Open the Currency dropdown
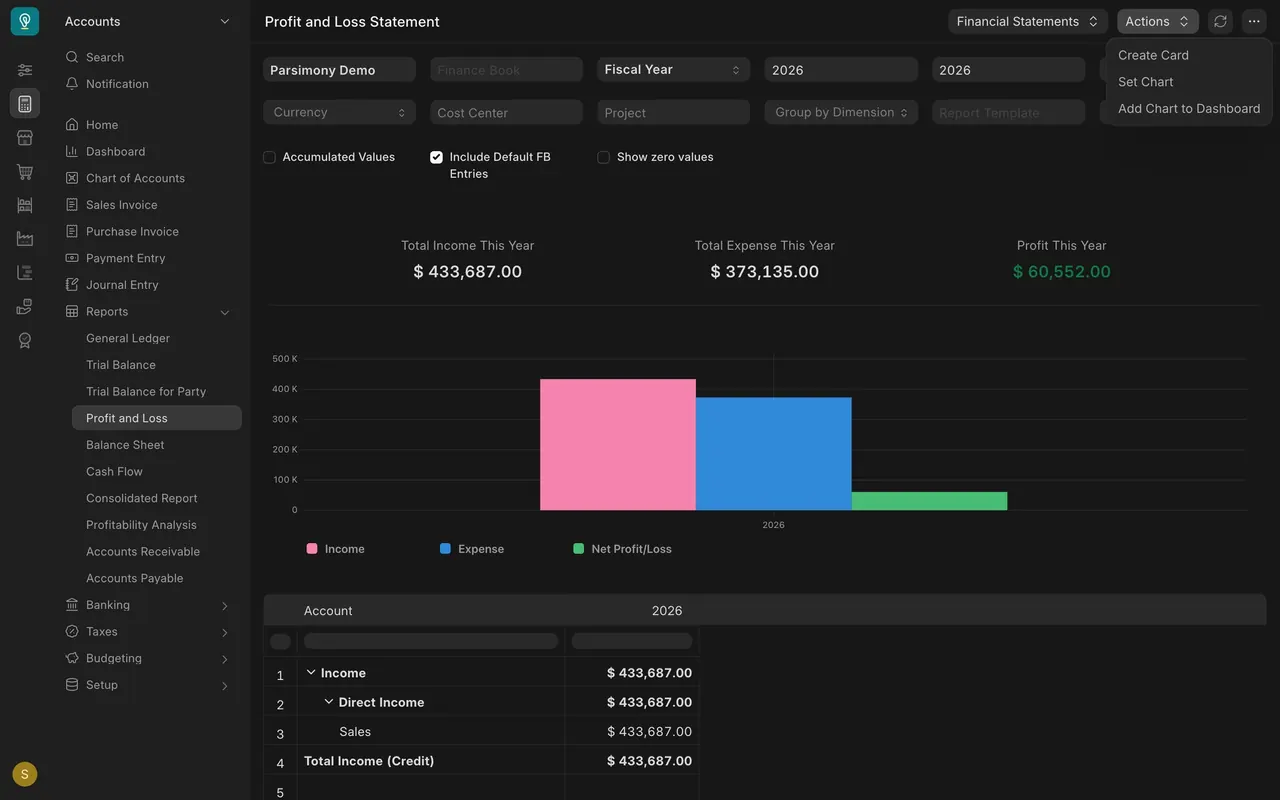The image size is (1280, 800). 340,112
